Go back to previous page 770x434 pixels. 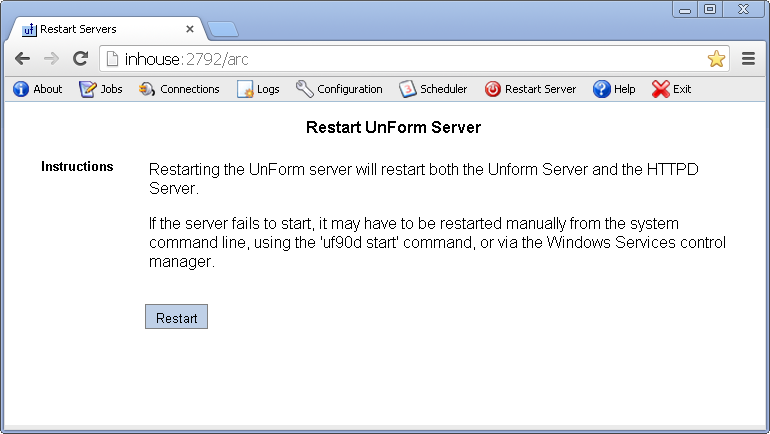22,59
